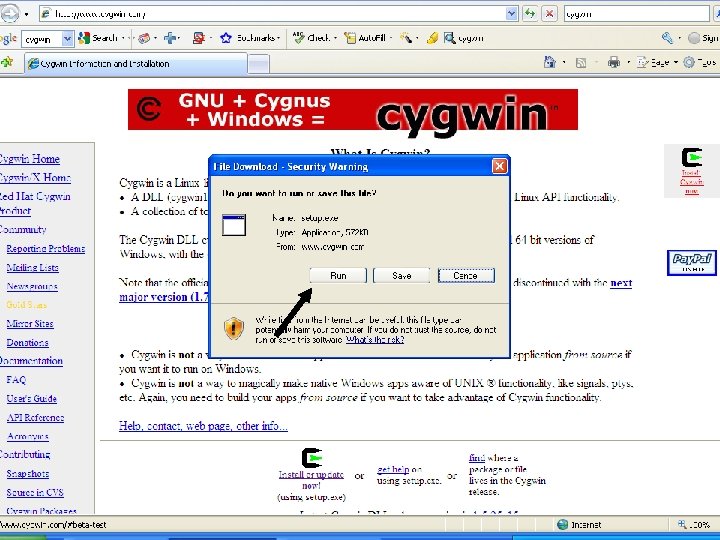Click the setup.exe application file icon

[x=234, y=225]
